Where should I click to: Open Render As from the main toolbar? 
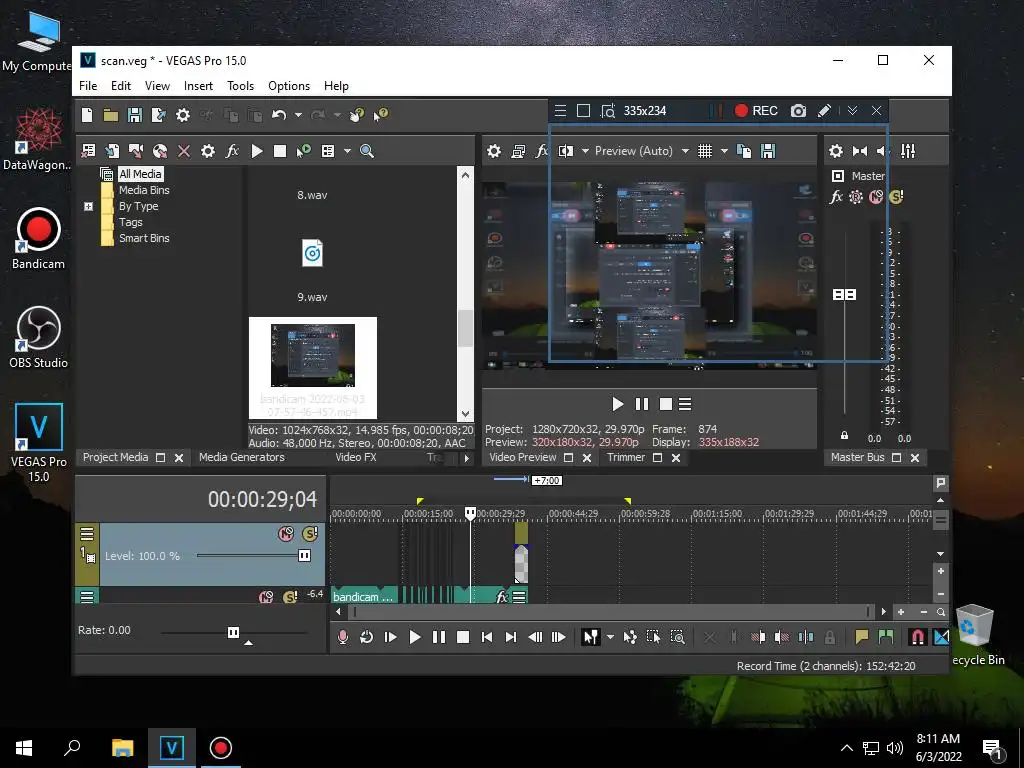click(159, 116)
